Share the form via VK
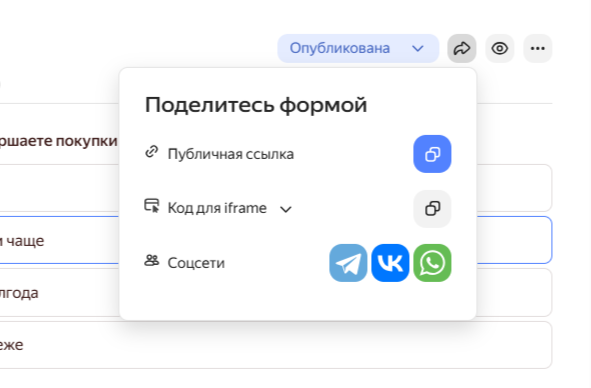 click(x=390, y=263)
